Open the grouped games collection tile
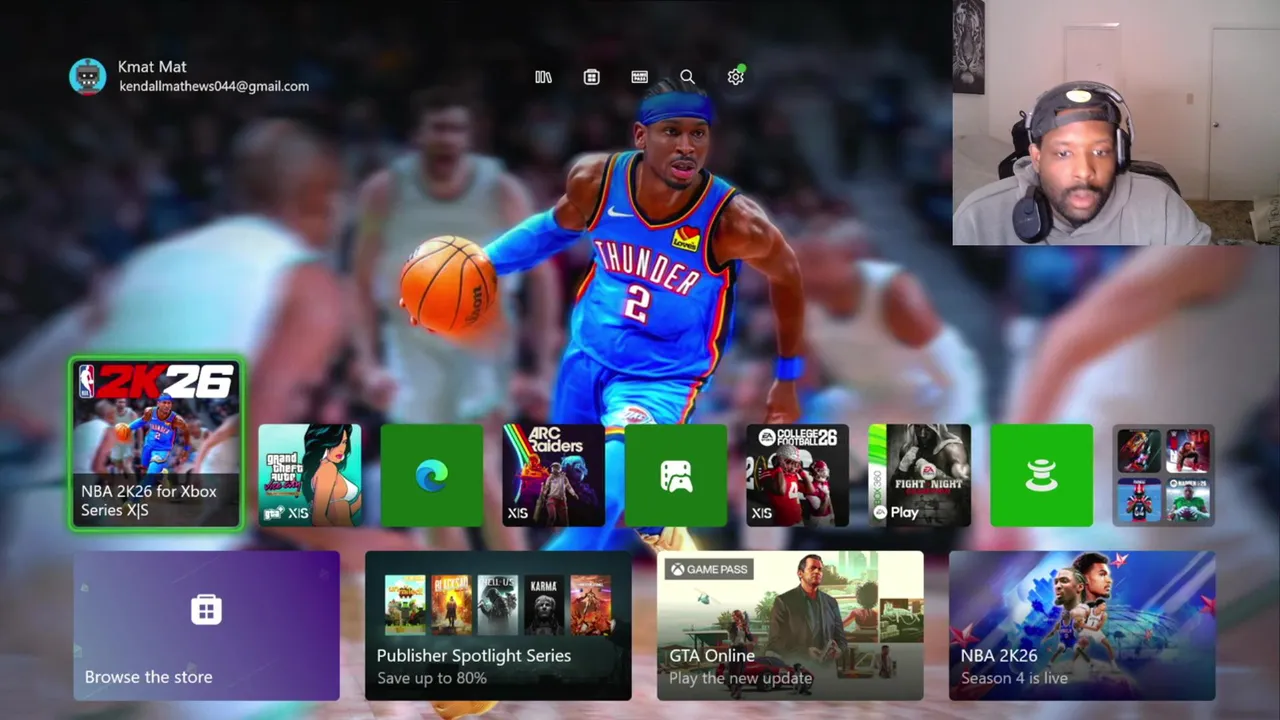 point(1164,475)
